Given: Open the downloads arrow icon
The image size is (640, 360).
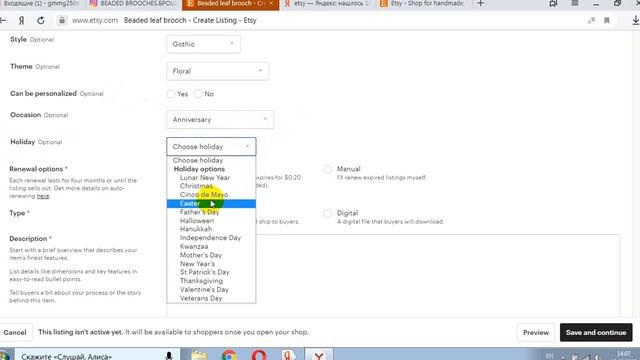Looking at the screenshot, I should coord(635,20).
